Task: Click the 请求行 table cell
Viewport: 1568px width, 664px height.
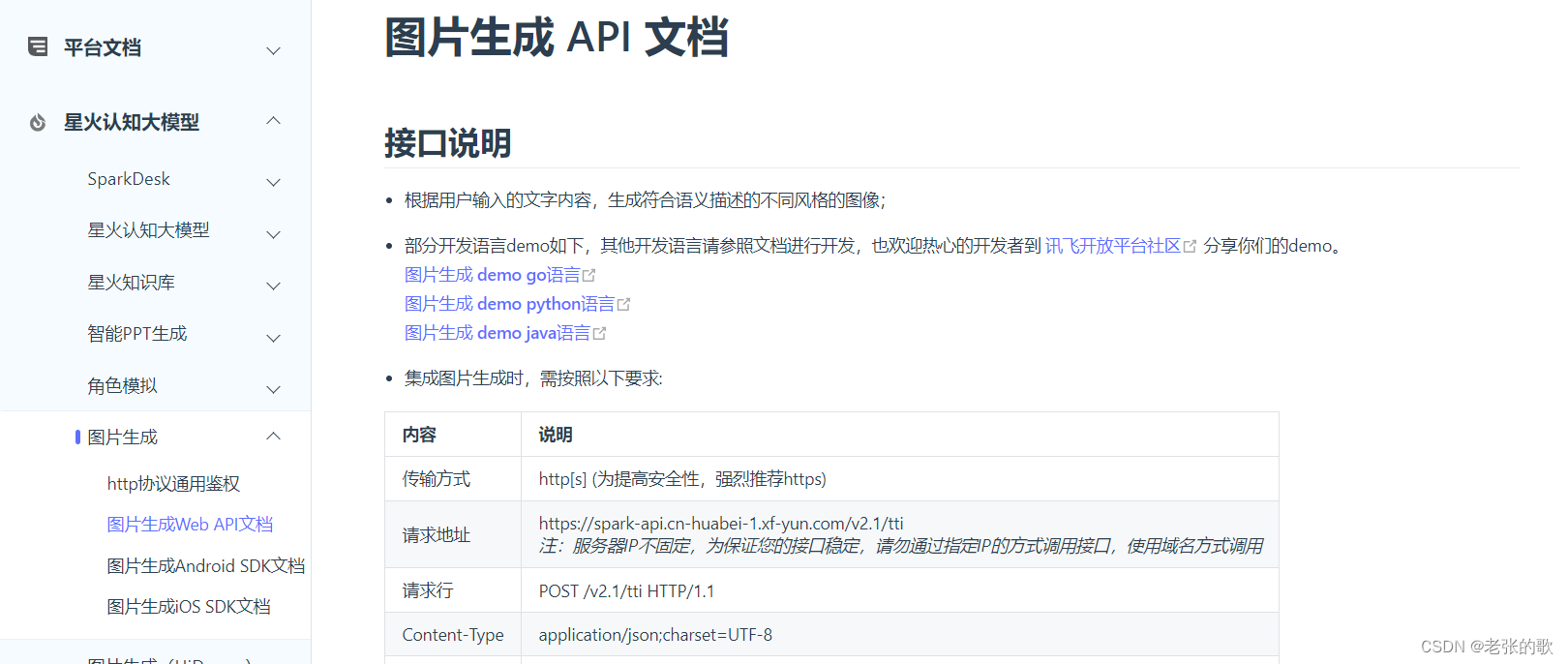Action: (x=453, y=590)
